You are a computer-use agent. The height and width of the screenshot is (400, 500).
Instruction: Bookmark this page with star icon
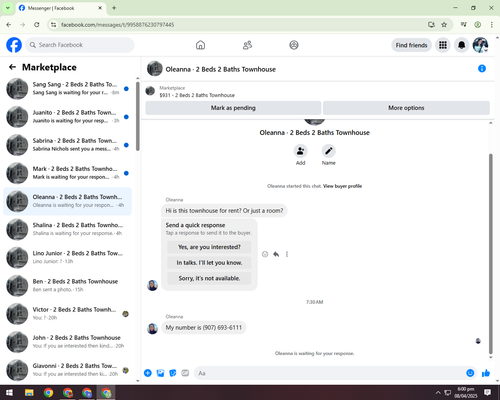444,25
